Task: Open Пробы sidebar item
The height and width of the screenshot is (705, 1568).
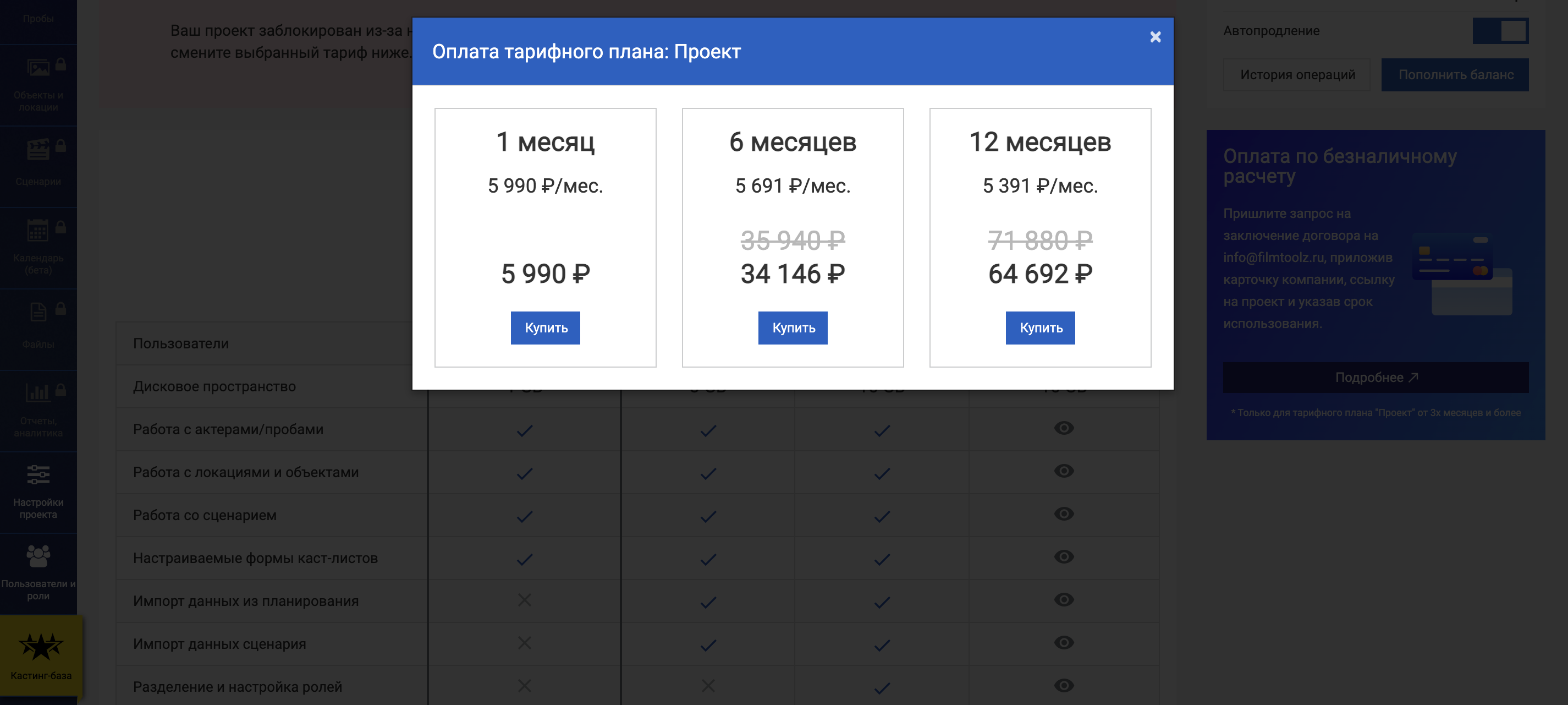Action: tap(38, 18)
